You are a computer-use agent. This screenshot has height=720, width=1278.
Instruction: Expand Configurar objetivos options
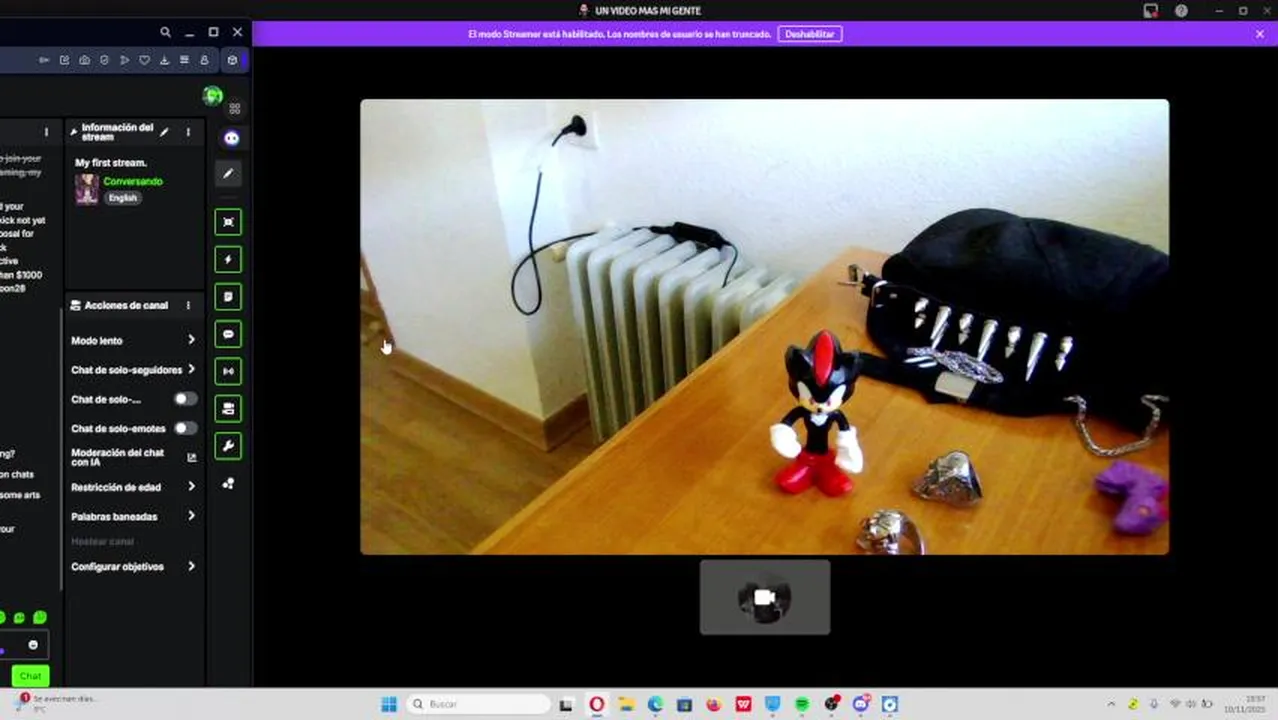pyautogui.click(x=191, y=566)
